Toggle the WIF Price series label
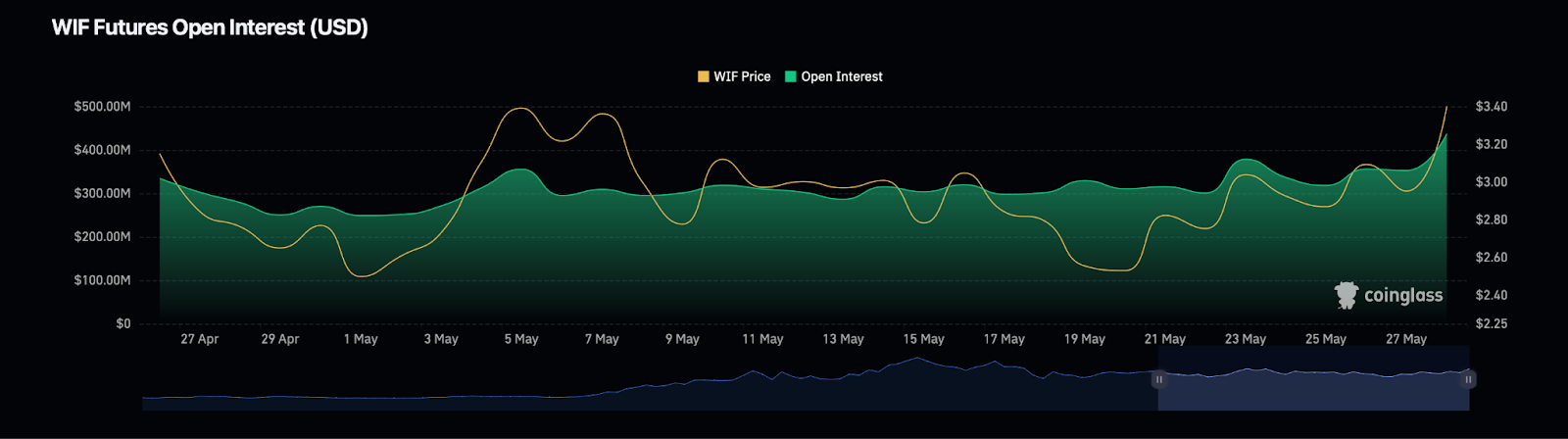Viewport: 1568px width, 439px height. pyautogui.click(x=742, y=76)
